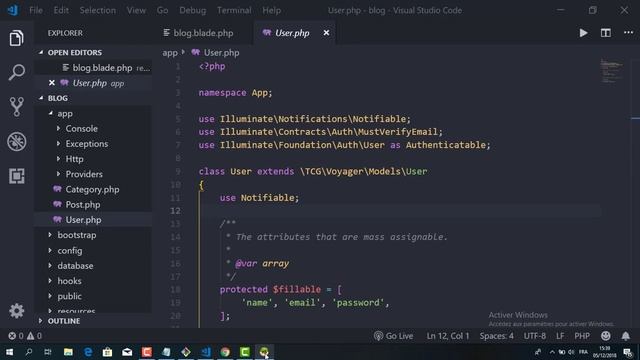The image size is (640, 360).
Task: Close User.php in Open Editors list
Action: [52, 83]
